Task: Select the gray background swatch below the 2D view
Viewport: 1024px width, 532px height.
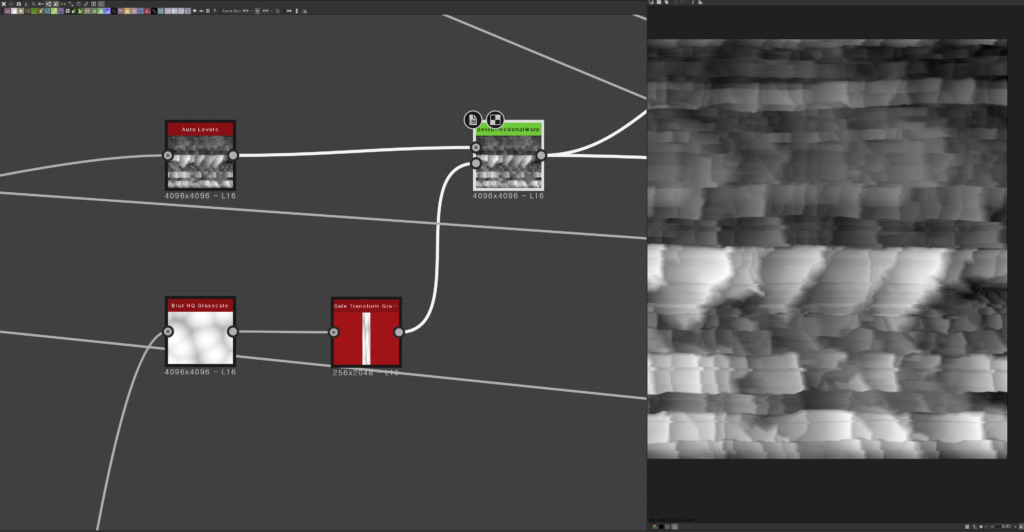Action: [667, 527]
